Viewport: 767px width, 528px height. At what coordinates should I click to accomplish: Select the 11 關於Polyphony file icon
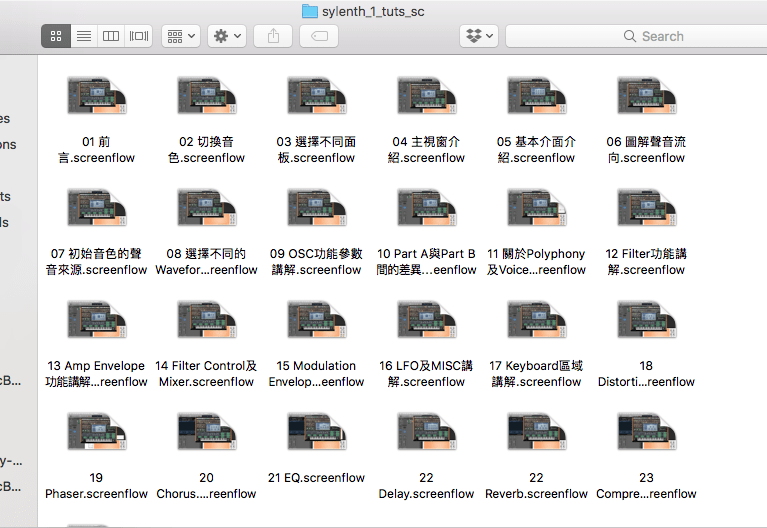pyautogui.click(x=537, y=207)
